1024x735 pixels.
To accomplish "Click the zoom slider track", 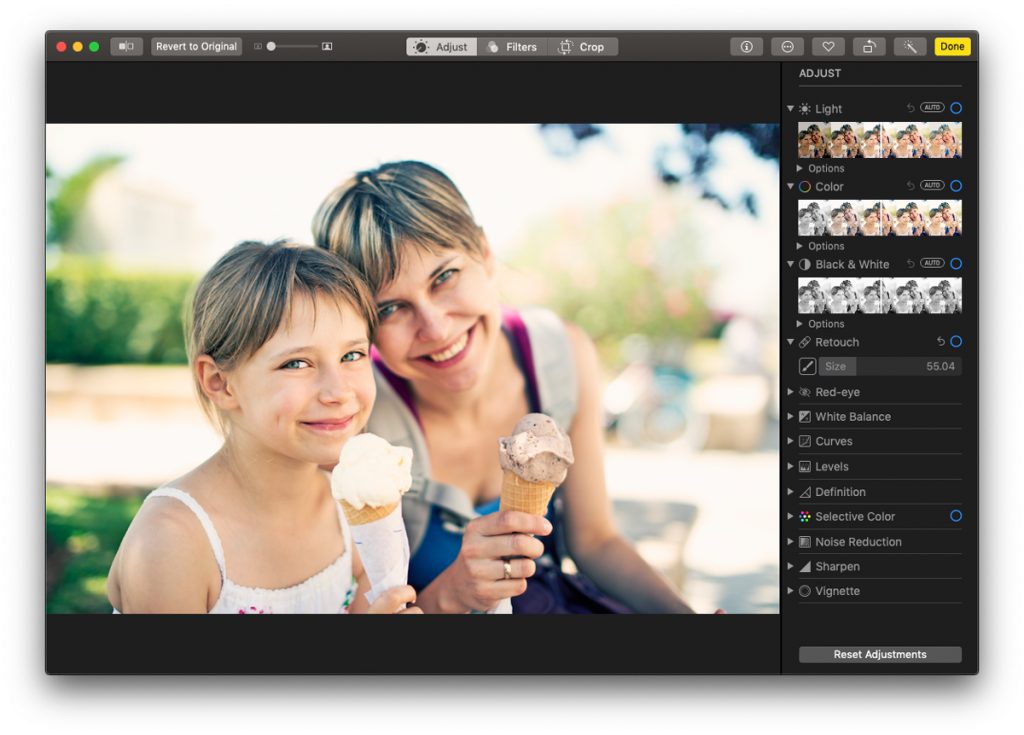I will coord(293,46).
